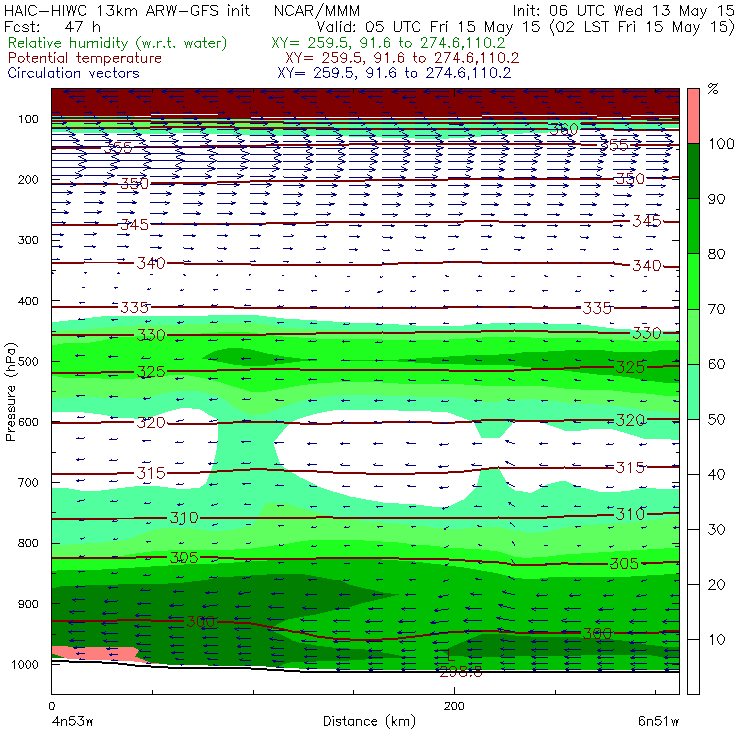Click the white 10–20% legend box
Screen dimensions: 740x740
tap(693, 612)
